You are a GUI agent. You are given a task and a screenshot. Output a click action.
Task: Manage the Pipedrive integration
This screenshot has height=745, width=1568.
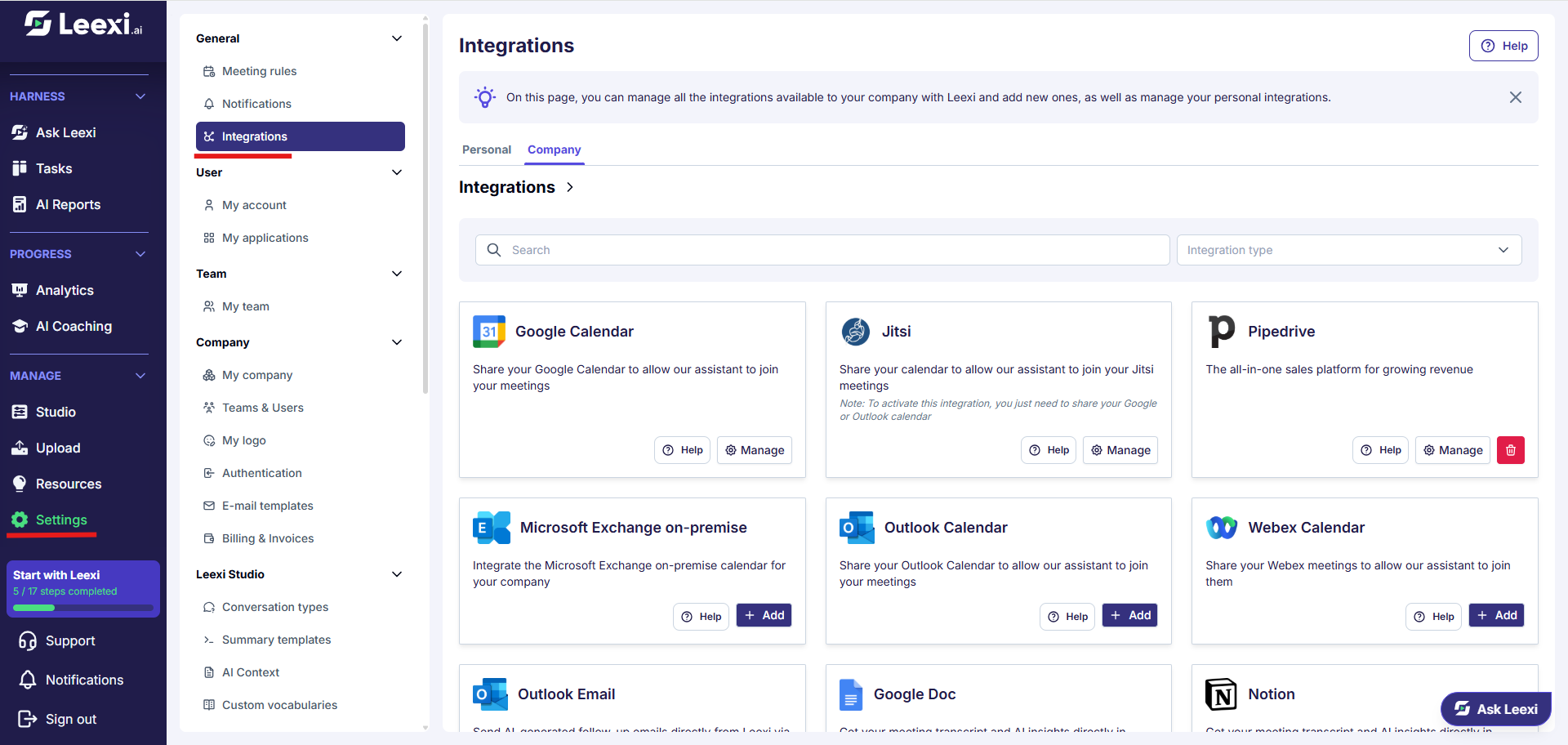pos(1453,450)
